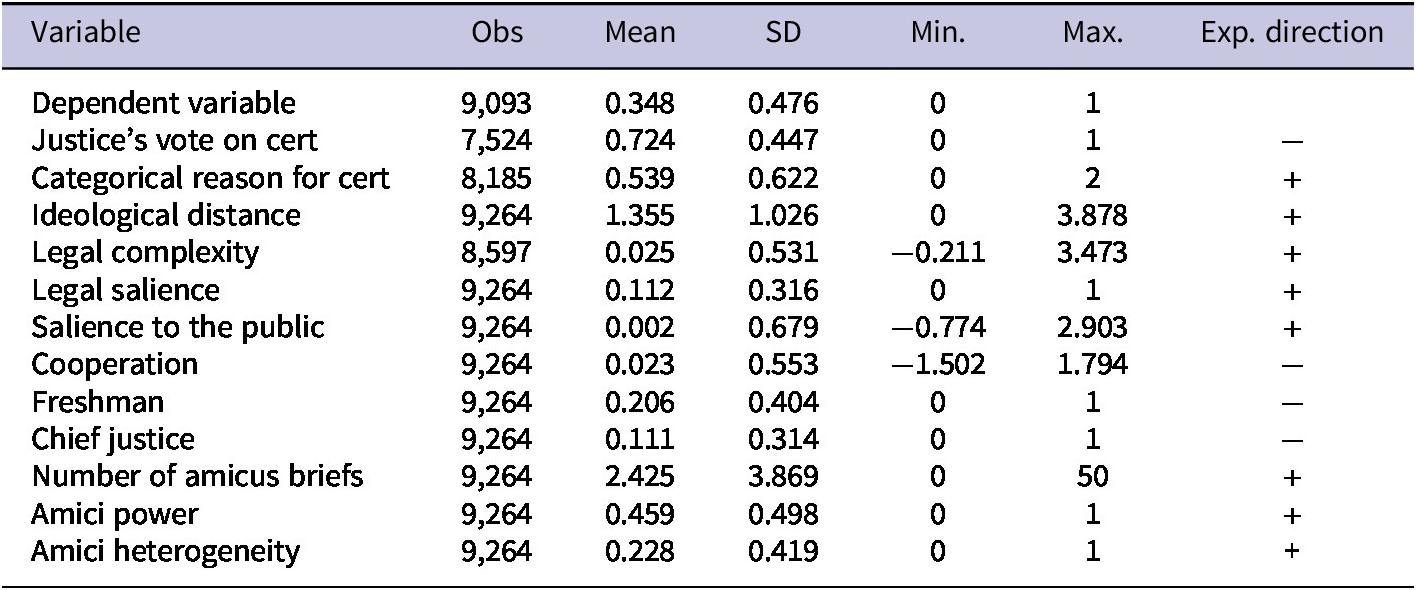Screen dimensions: 1416x590
Task: Click the "SD" column header
Action: tap(783, 32)
